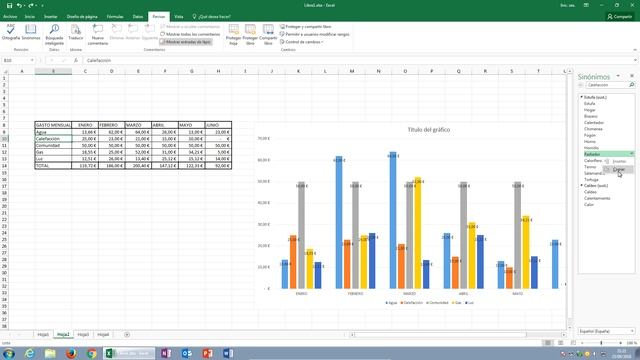This screenshot has width=640, height=360.
Task: Add a Nuevo comentario
Action: point(98,34)
